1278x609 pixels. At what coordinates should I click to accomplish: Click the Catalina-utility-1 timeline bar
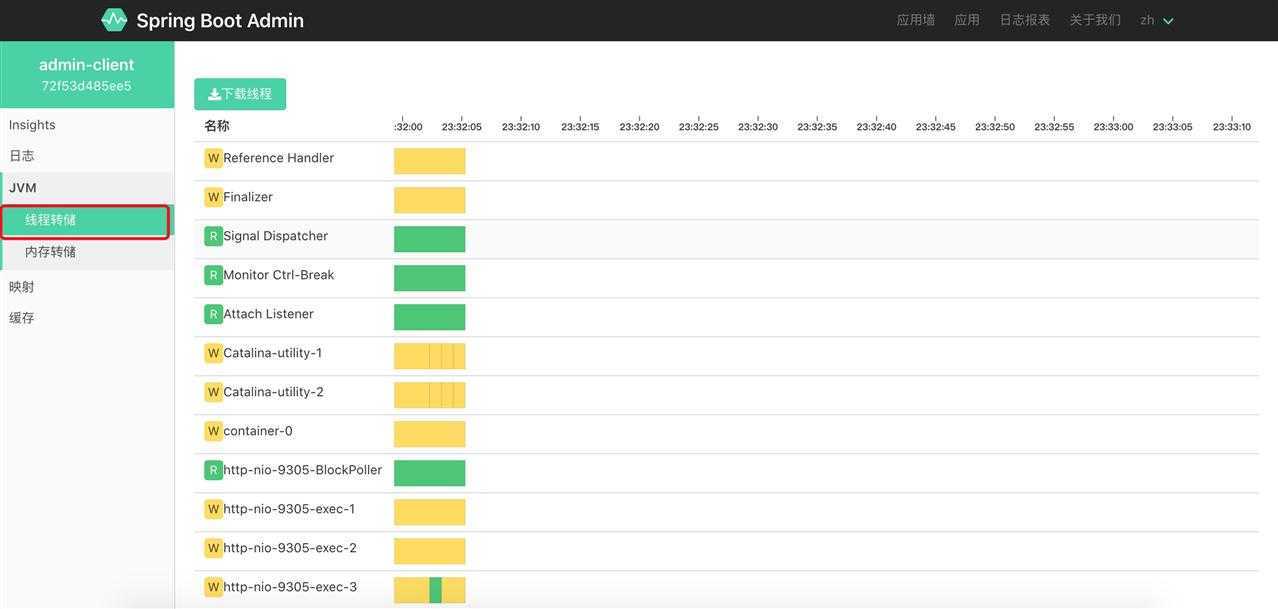click(x=430, y=356)
